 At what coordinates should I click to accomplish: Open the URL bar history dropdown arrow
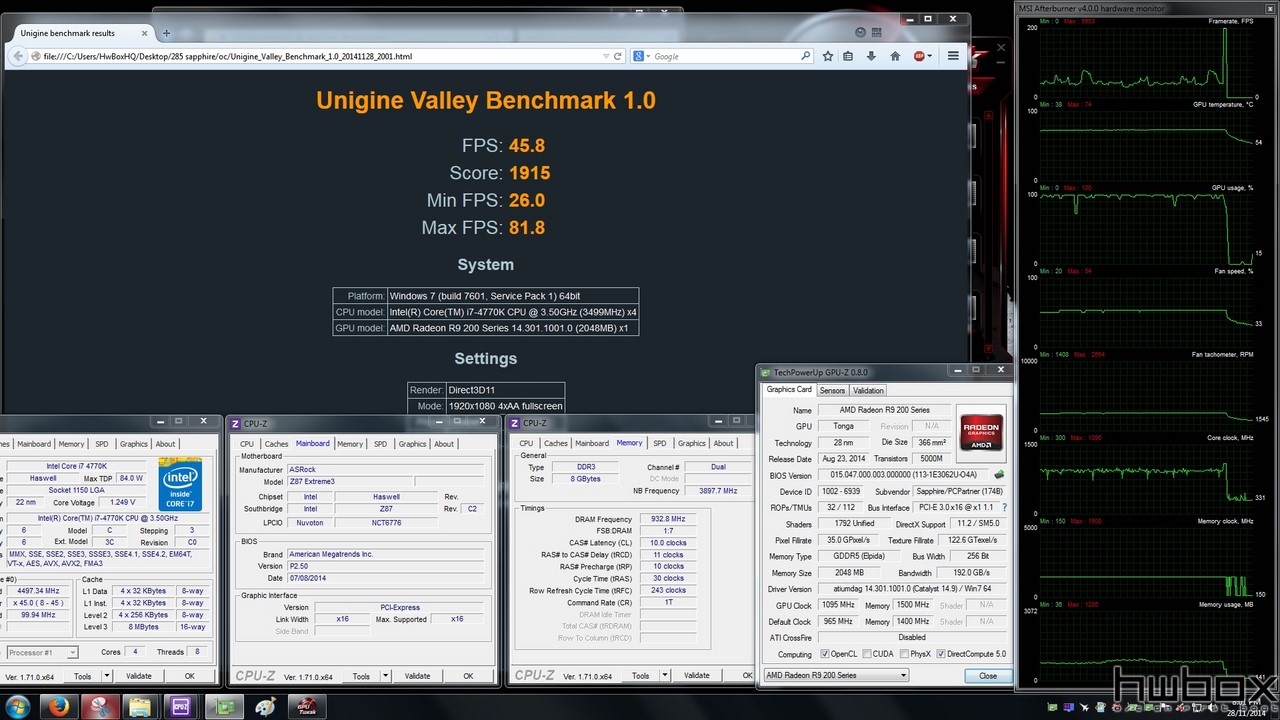[x=606, y=57]
